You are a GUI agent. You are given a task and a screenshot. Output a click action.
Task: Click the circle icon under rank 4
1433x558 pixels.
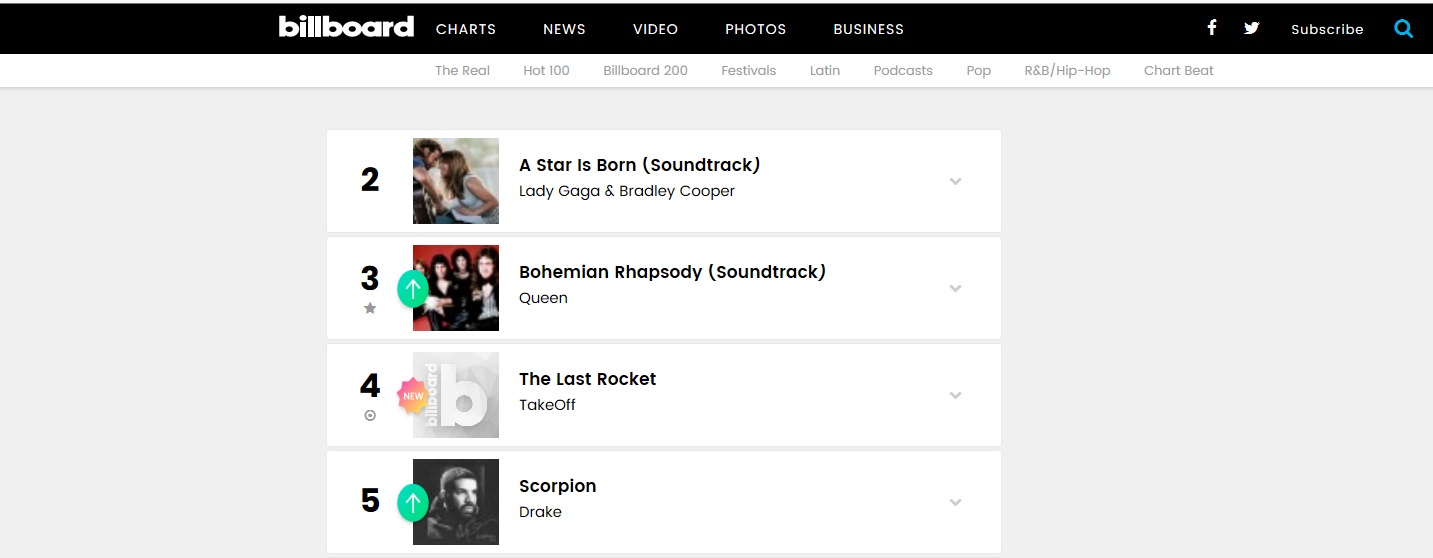pos(370,415)
